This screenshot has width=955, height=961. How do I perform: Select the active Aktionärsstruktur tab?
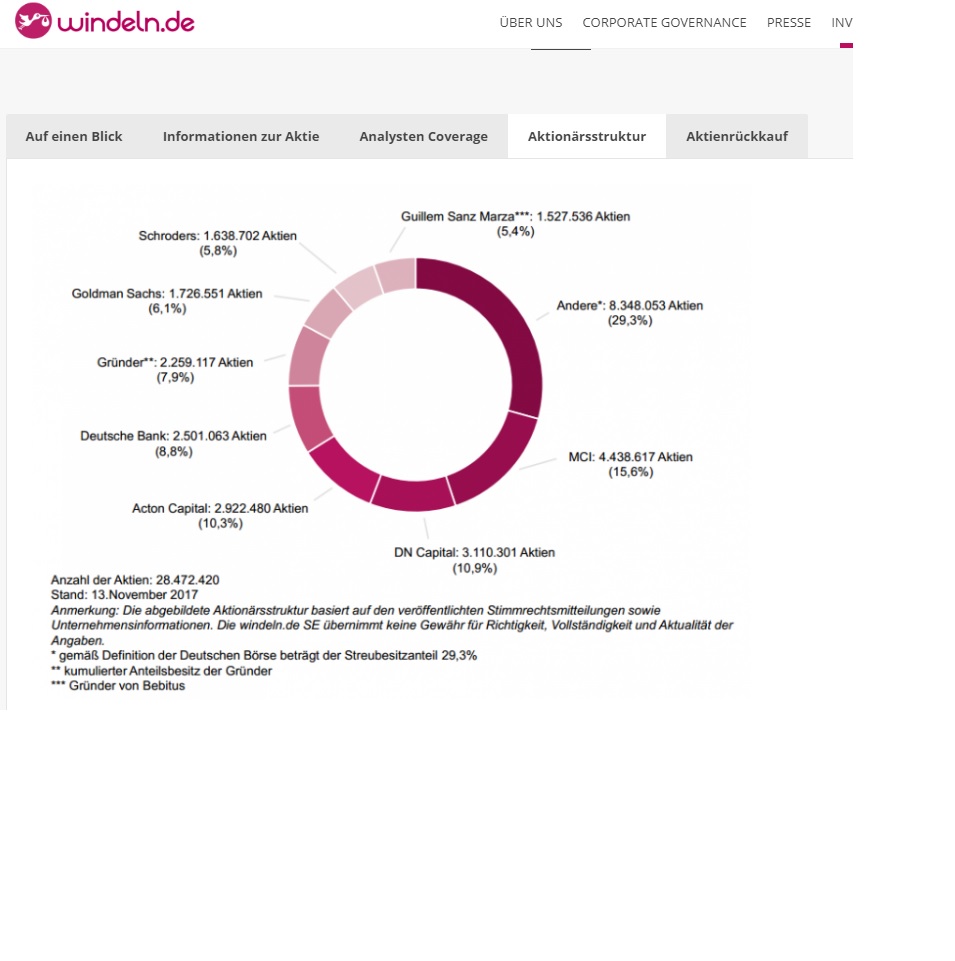click(586, 135)
